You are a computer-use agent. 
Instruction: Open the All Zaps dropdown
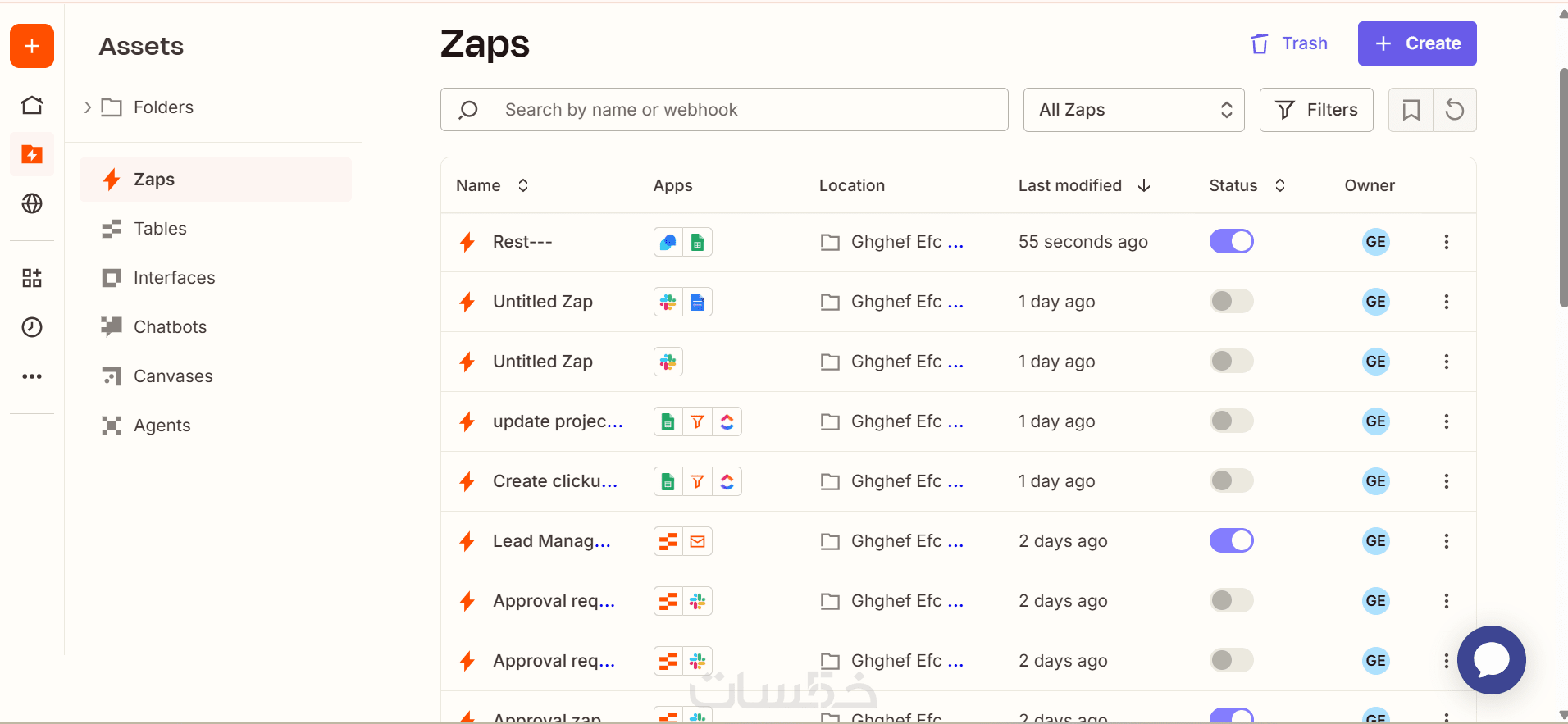click(x=1133, y=110)
